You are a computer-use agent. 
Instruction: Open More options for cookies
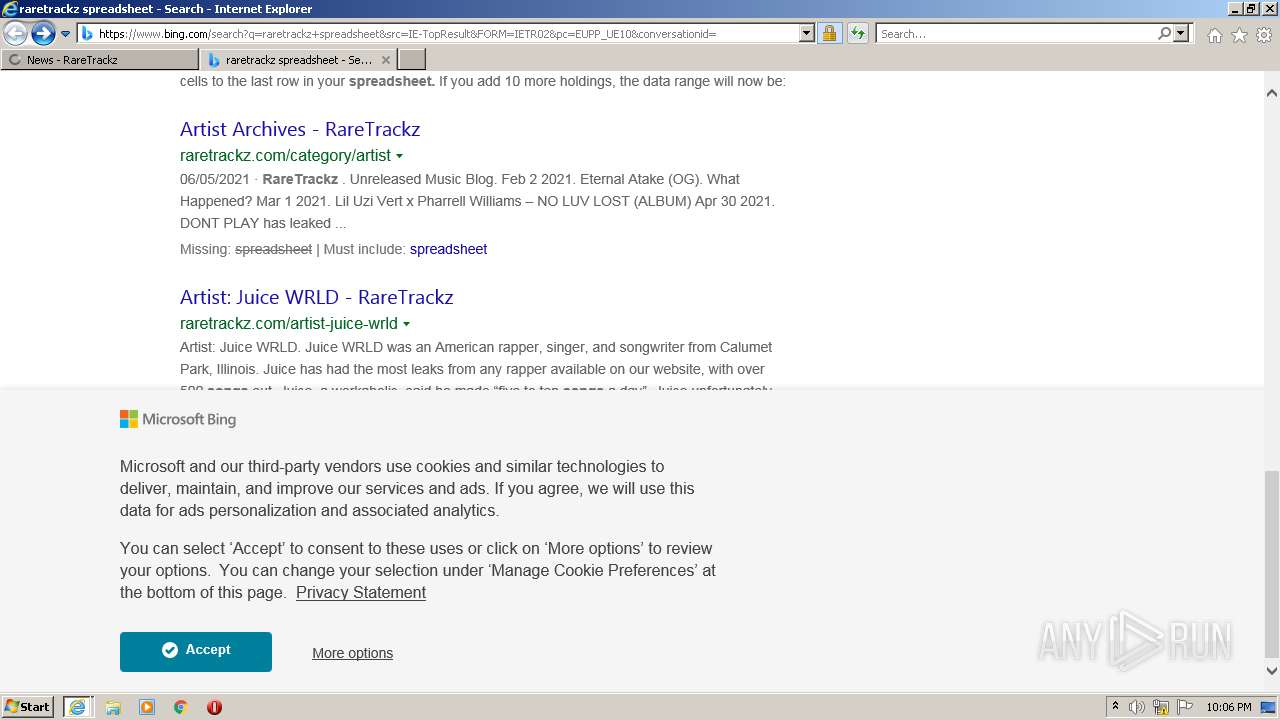352,653
